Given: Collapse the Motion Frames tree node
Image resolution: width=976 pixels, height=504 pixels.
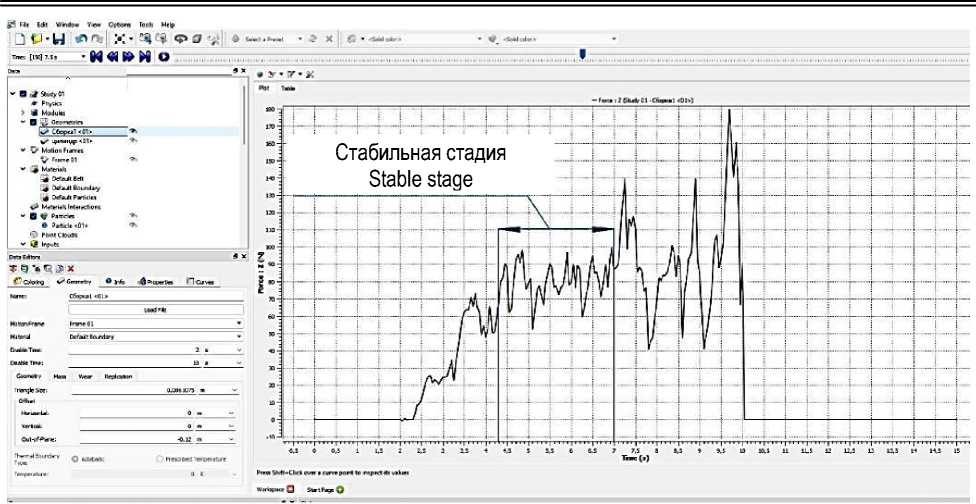Looking at the screenshot, I should [x=24, y=150].
